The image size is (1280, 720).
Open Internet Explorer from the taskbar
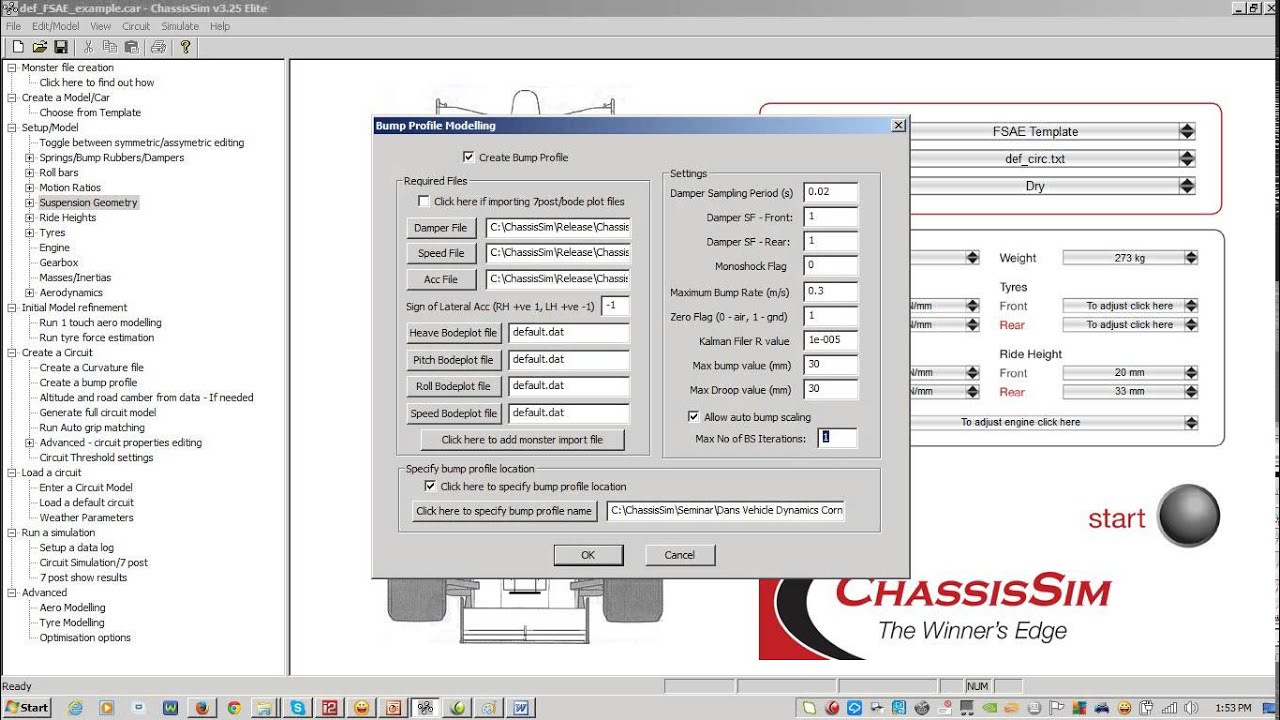[75, 707]
